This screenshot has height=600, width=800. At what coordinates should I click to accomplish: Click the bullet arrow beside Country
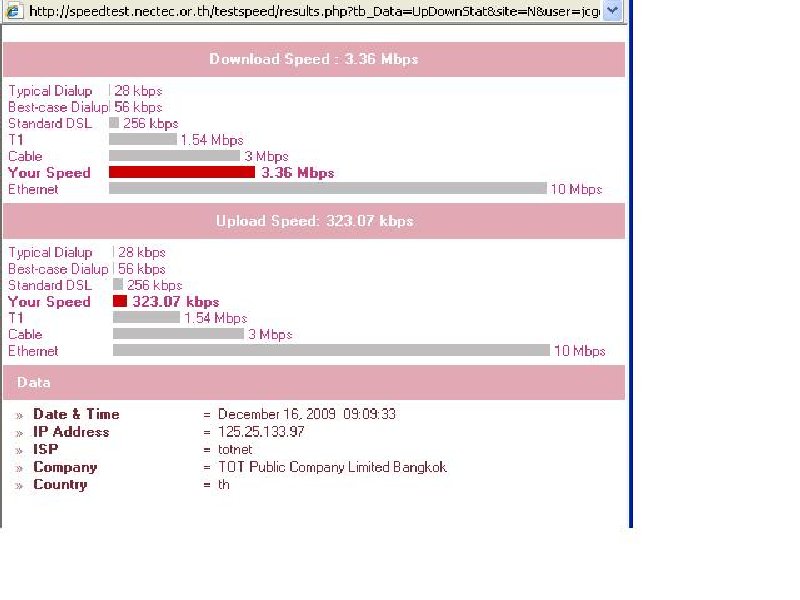pos(19,486)
